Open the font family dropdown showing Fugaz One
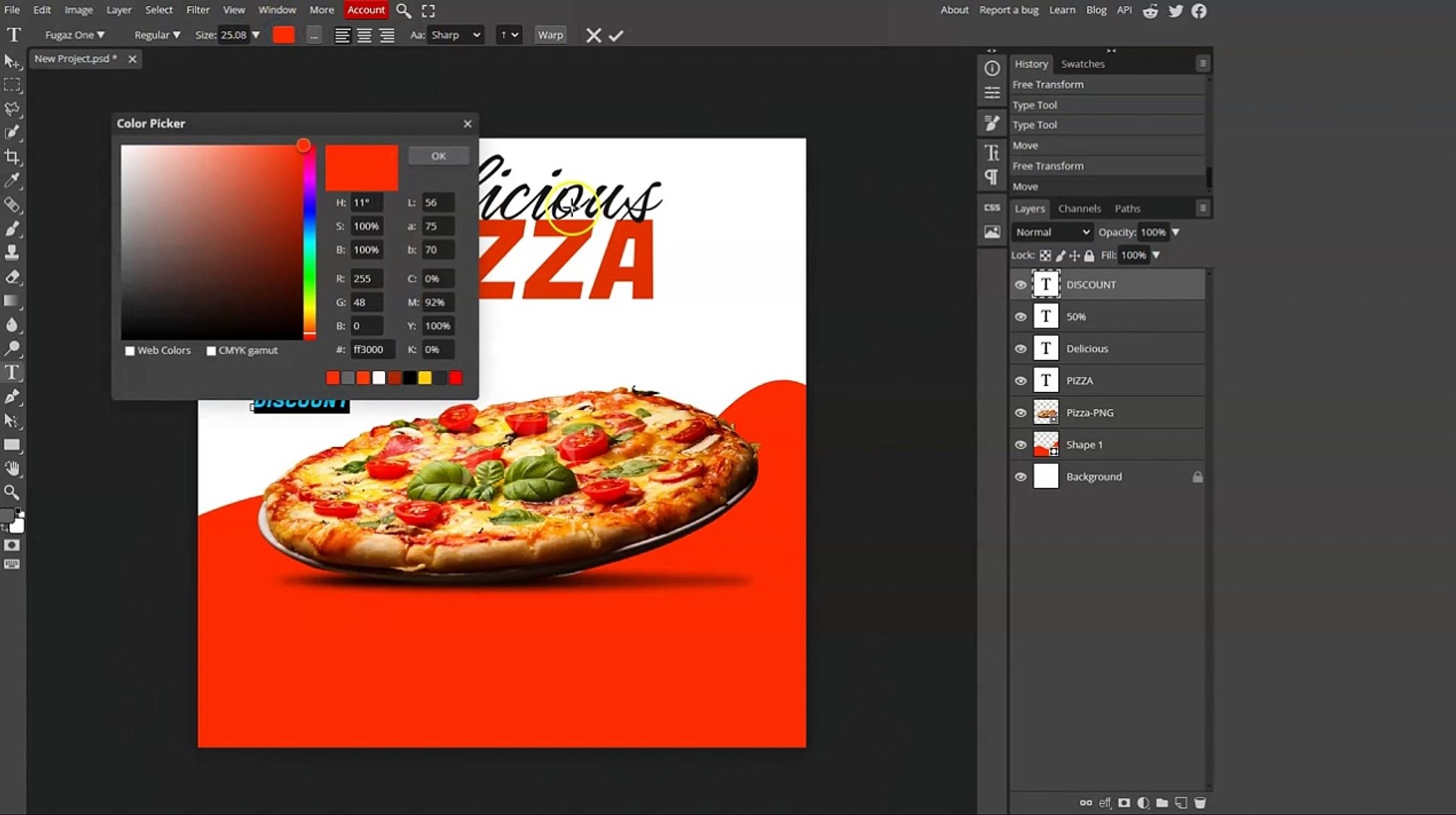 point(73,35)
